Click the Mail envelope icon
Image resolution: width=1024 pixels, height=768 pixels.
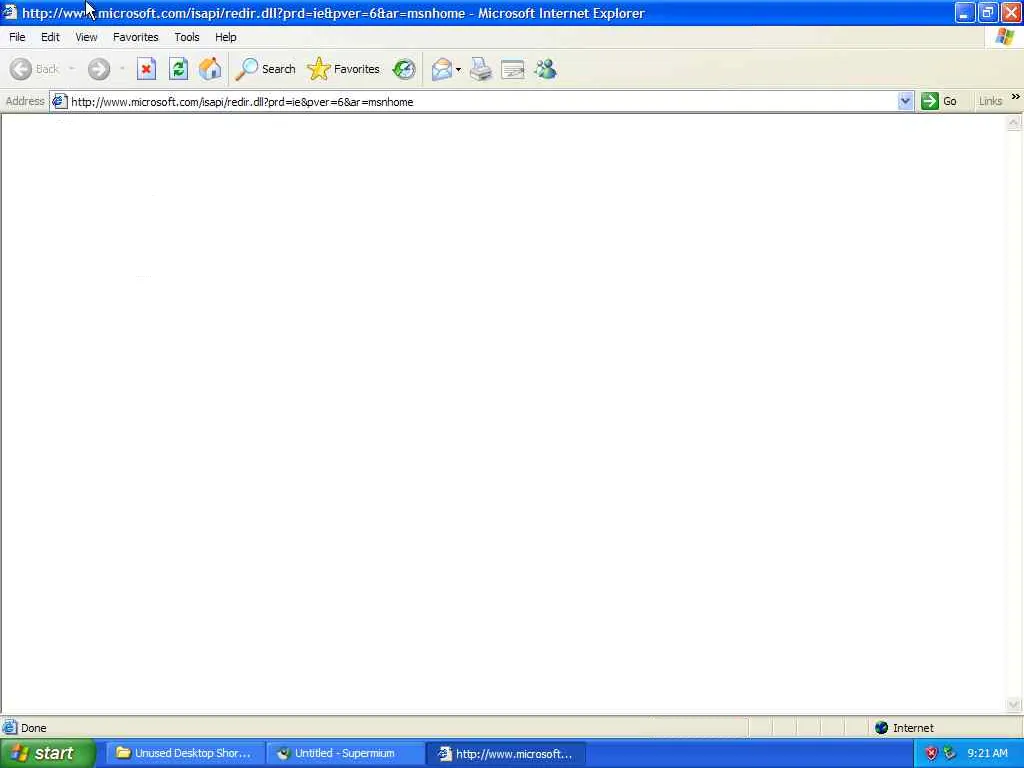441,69
